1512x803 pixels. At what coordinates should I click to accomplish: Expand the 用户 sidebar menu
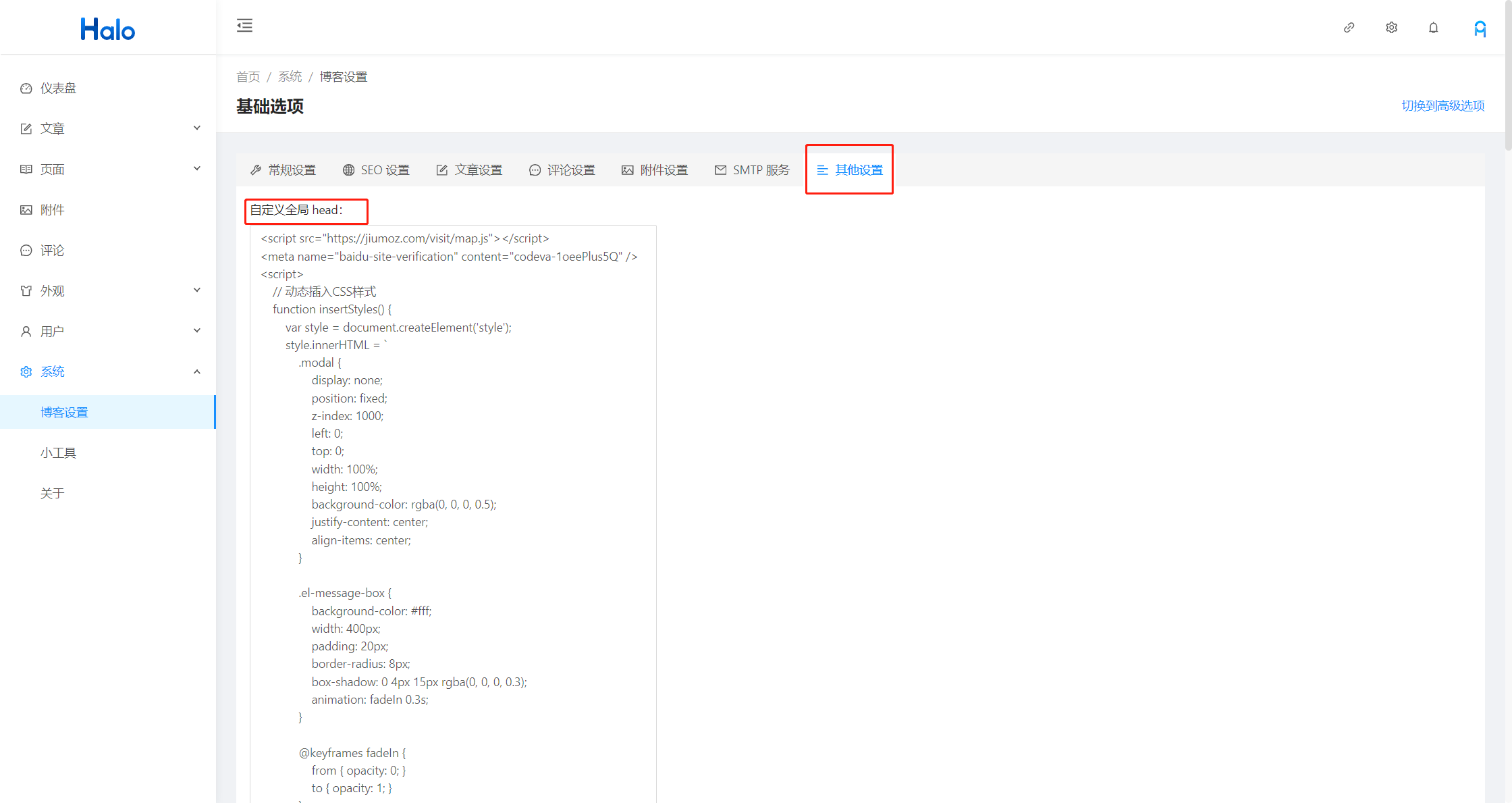click(108, 331)
